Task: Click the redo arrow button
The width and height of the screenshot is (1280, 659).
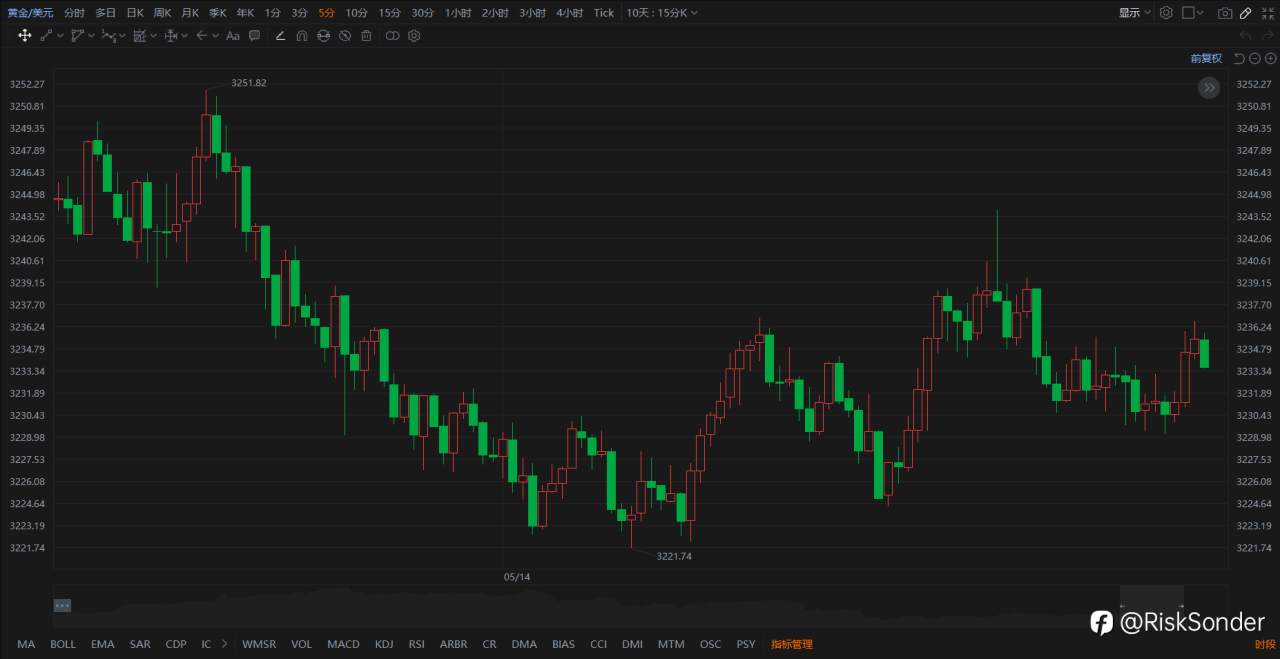Action: pyautogui.click(x=1266, y=36)
